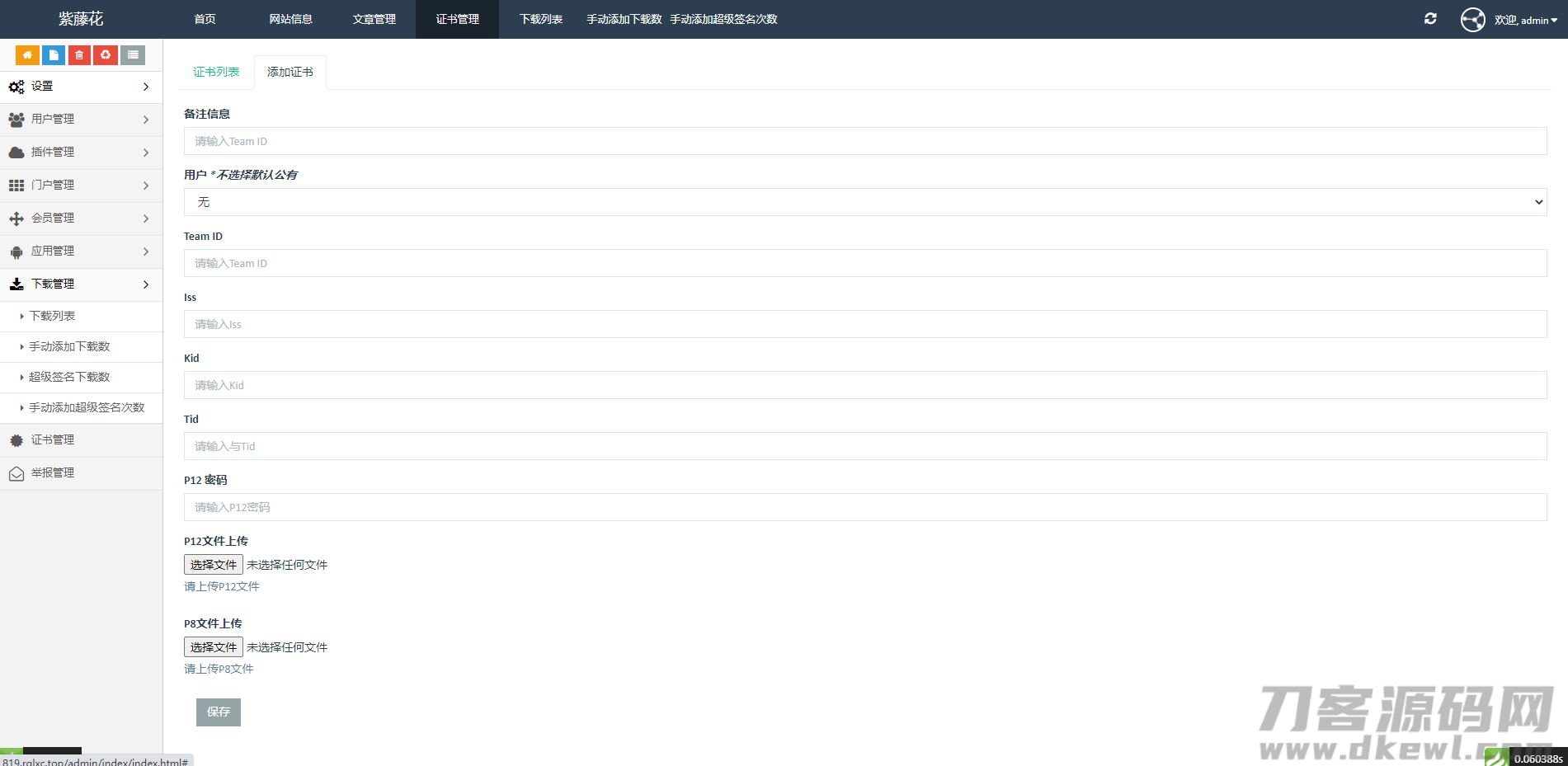
Task: Expand the 插件管理 sidebar section
Action: tap(81, 153)
